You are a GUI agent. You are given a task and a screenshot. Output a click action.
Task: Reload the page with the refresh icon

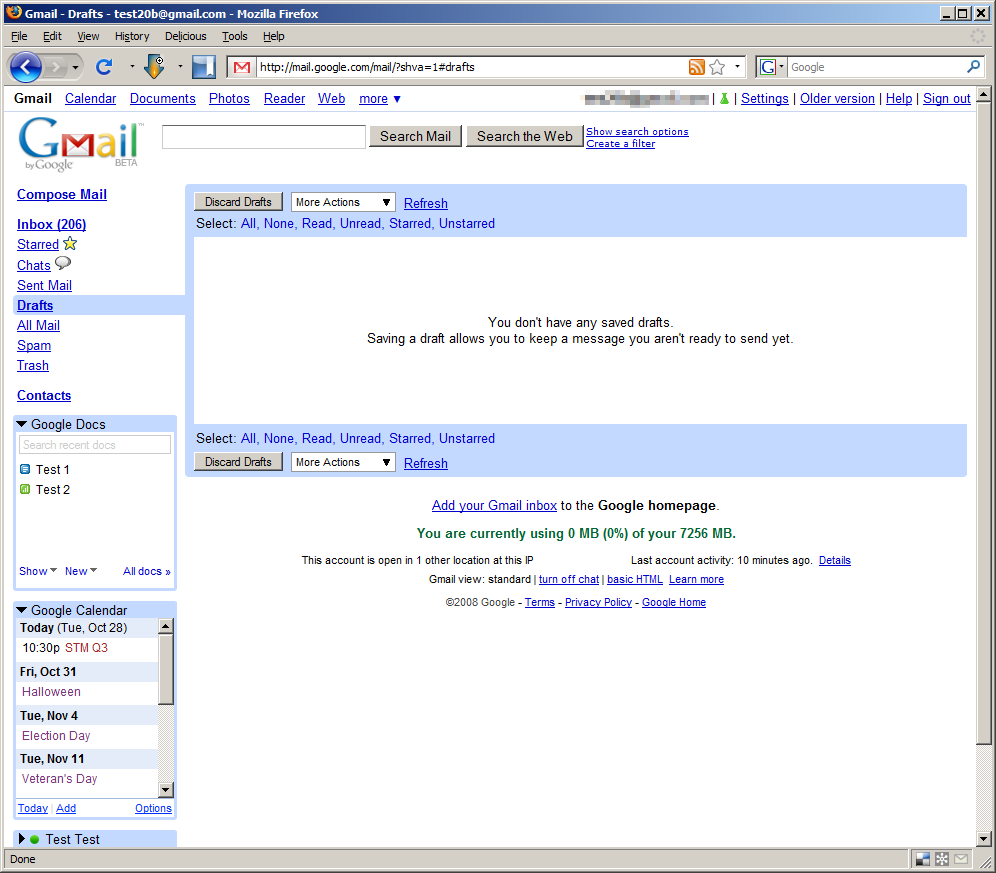[x=104, y=67]
